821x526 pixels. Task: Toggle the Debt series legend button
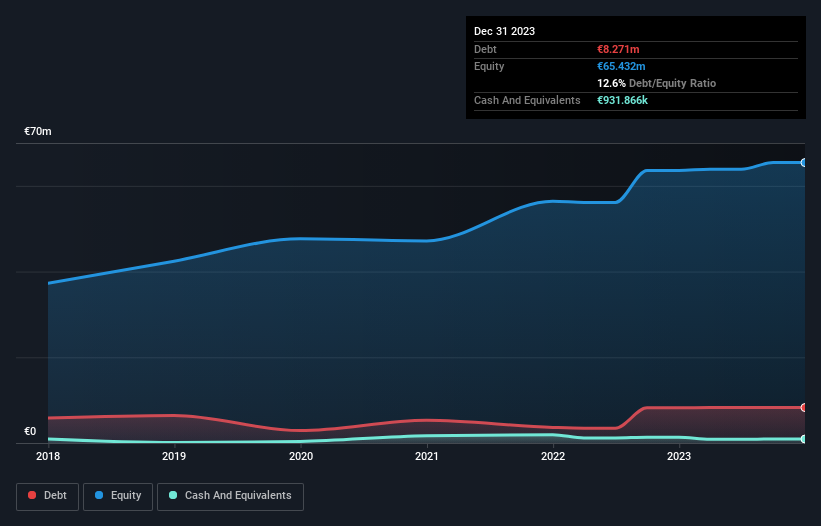pos(48,496)
